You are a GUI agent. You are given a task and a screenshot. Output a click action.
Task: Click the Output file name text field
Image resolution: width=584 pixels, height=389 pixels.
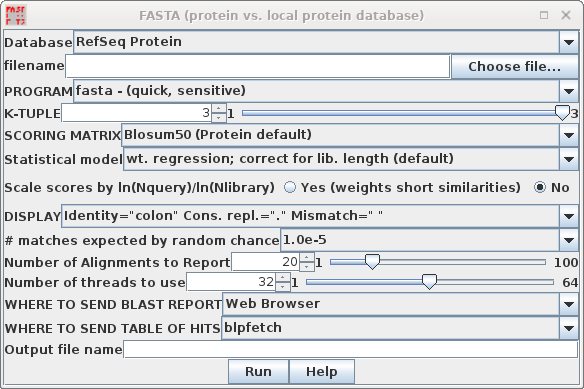coord(350,350)
